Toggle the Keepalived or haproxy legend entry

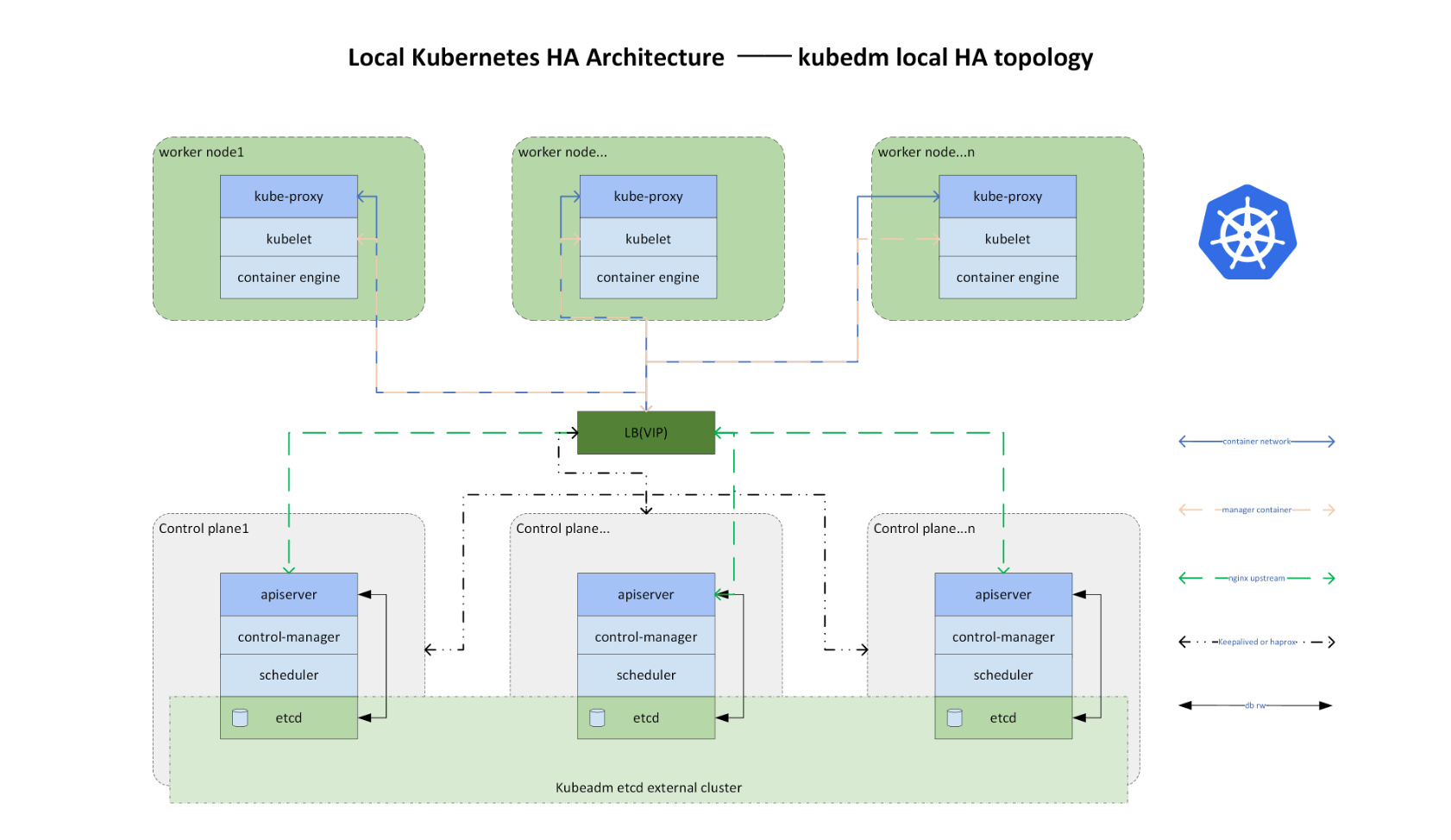1258,642
